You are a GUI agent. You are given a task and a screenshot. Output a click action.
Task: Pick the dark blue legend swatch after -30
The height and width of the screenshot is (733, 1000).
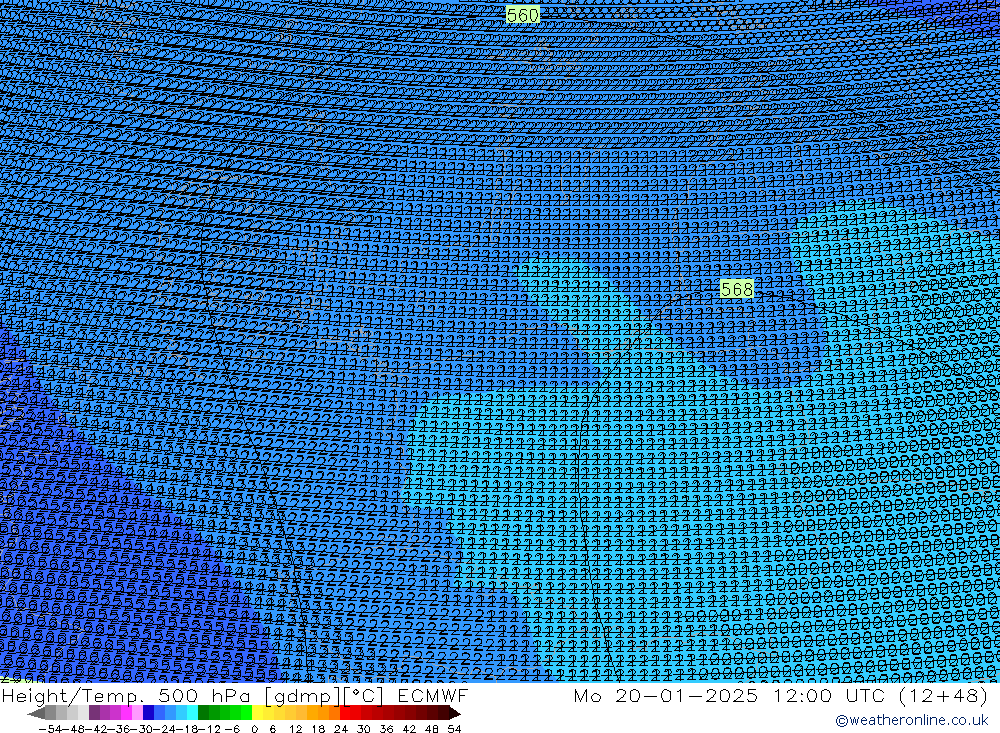148,712
